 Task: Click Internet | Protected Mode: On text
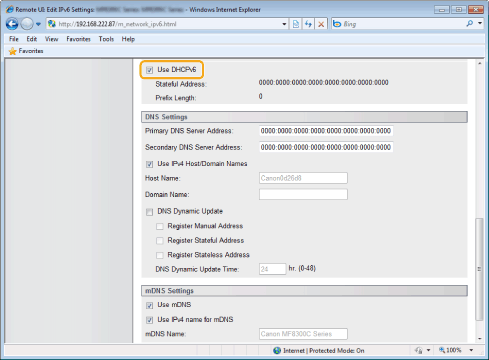tap(324, 350)
